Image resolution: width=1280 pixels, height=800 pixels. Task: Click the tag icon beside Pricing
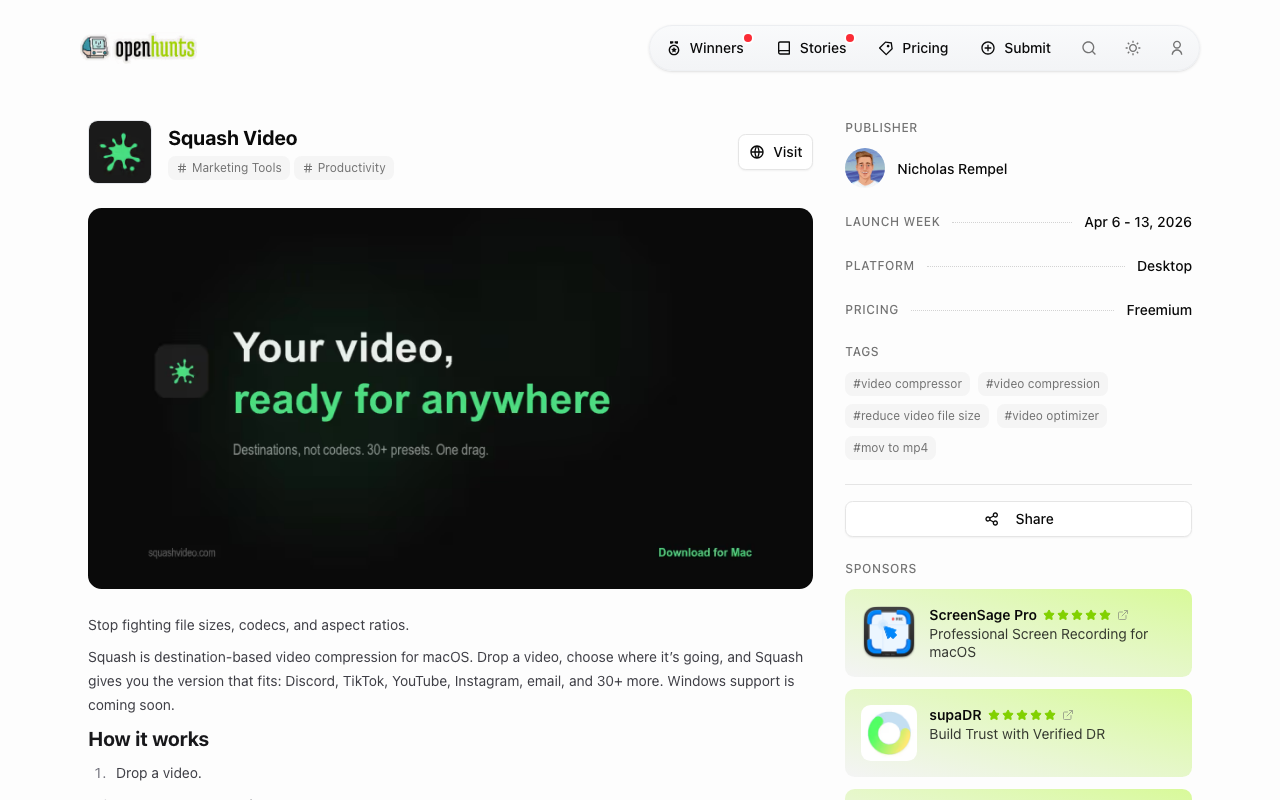[886, 48]
